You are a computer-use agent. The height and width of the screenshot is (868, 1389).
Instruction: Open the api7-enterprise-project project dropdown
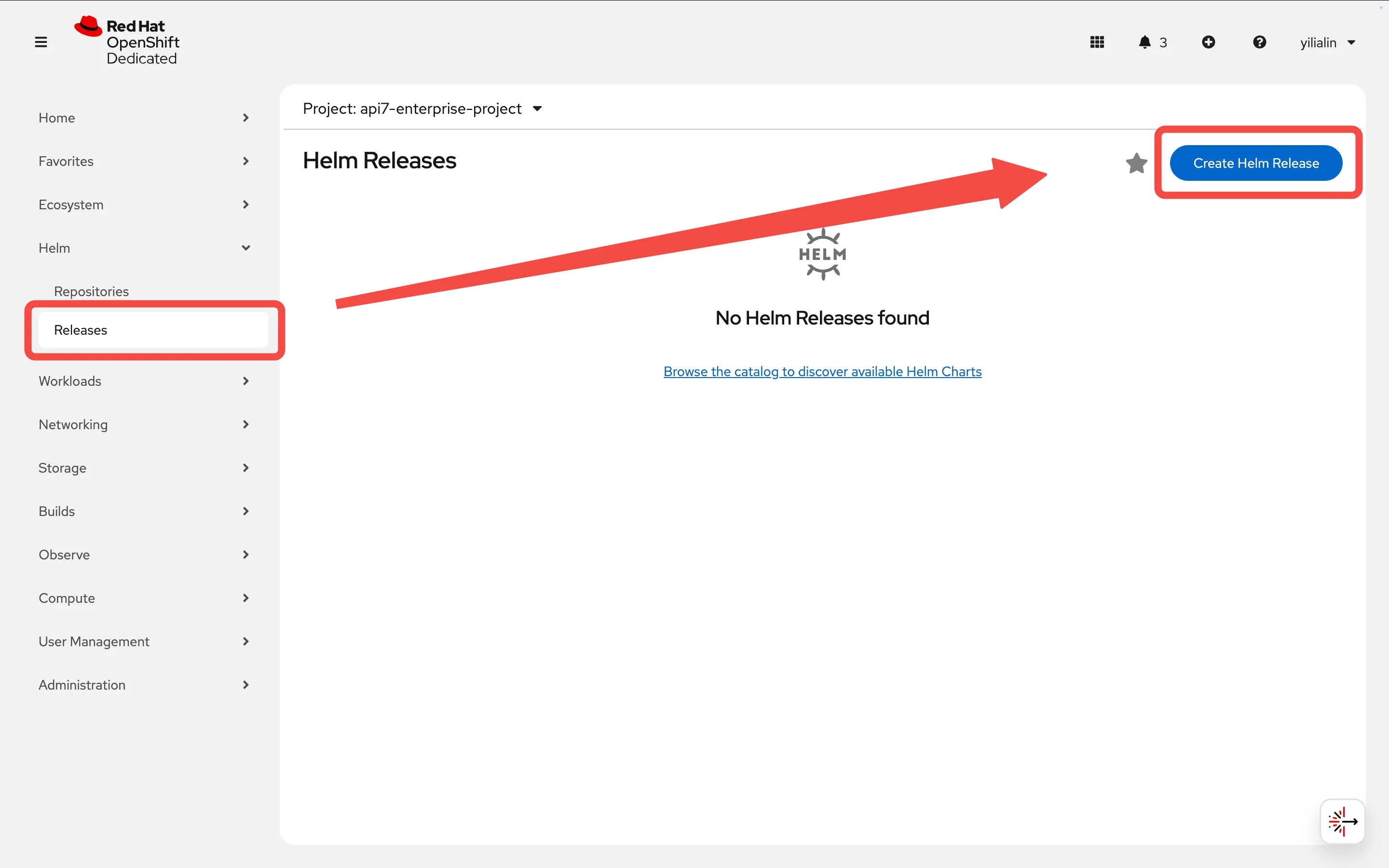pos(423,108)
